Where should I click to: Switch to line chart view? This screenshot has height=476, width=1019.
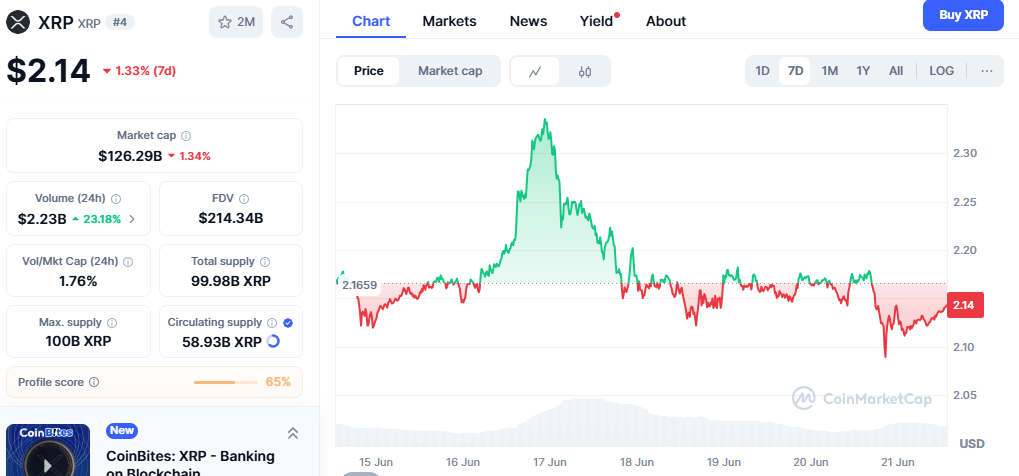pos(535,72)
